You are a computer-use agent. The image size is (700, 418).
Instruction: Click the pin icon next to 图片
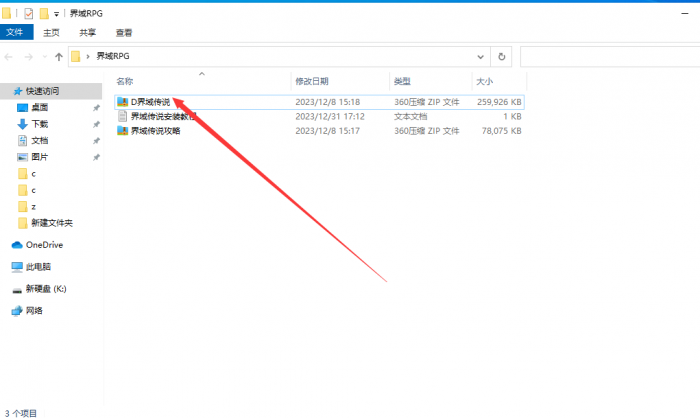[96, 157]
